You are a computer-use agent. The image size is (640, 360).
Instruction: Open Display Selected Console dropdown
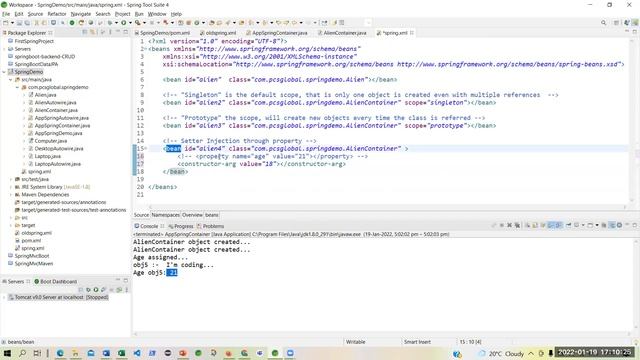point(583,225)
